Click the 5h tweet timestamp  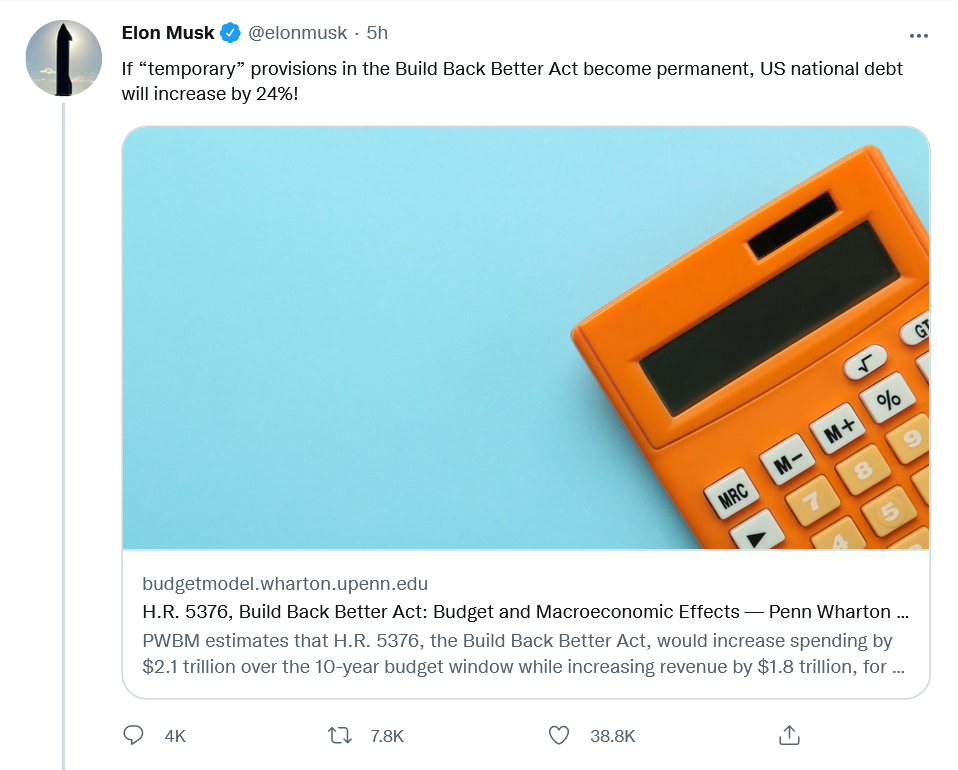(x=377, y=33)
